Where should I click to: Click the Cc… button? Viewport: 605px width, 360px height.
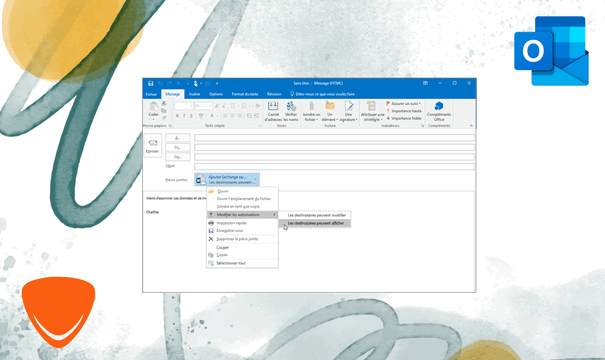tap(177, 147)
